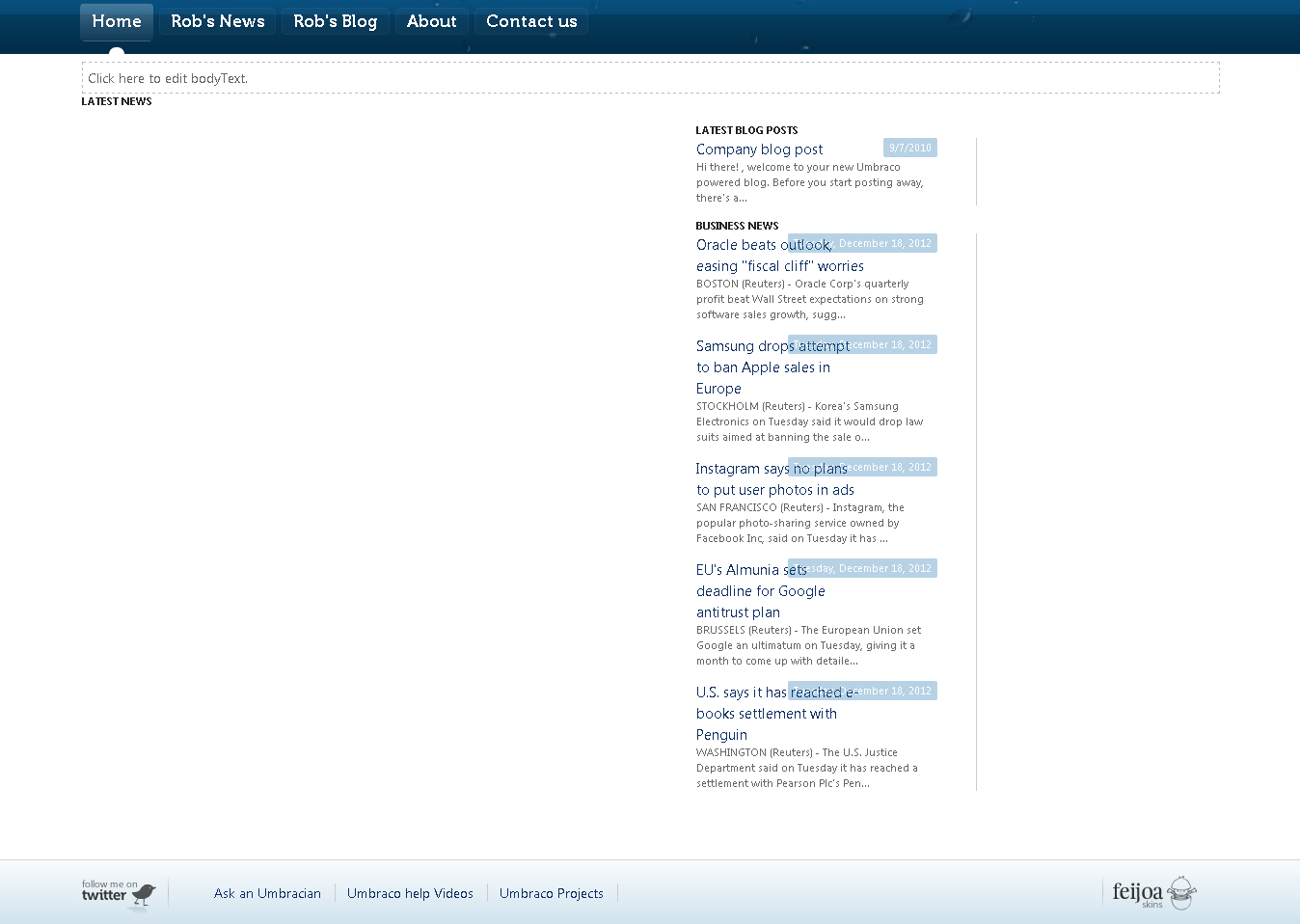Click the Oracle article date badge
This screenshot has height=924, width=1300.
pyautogui.click(x=862, y=243)
